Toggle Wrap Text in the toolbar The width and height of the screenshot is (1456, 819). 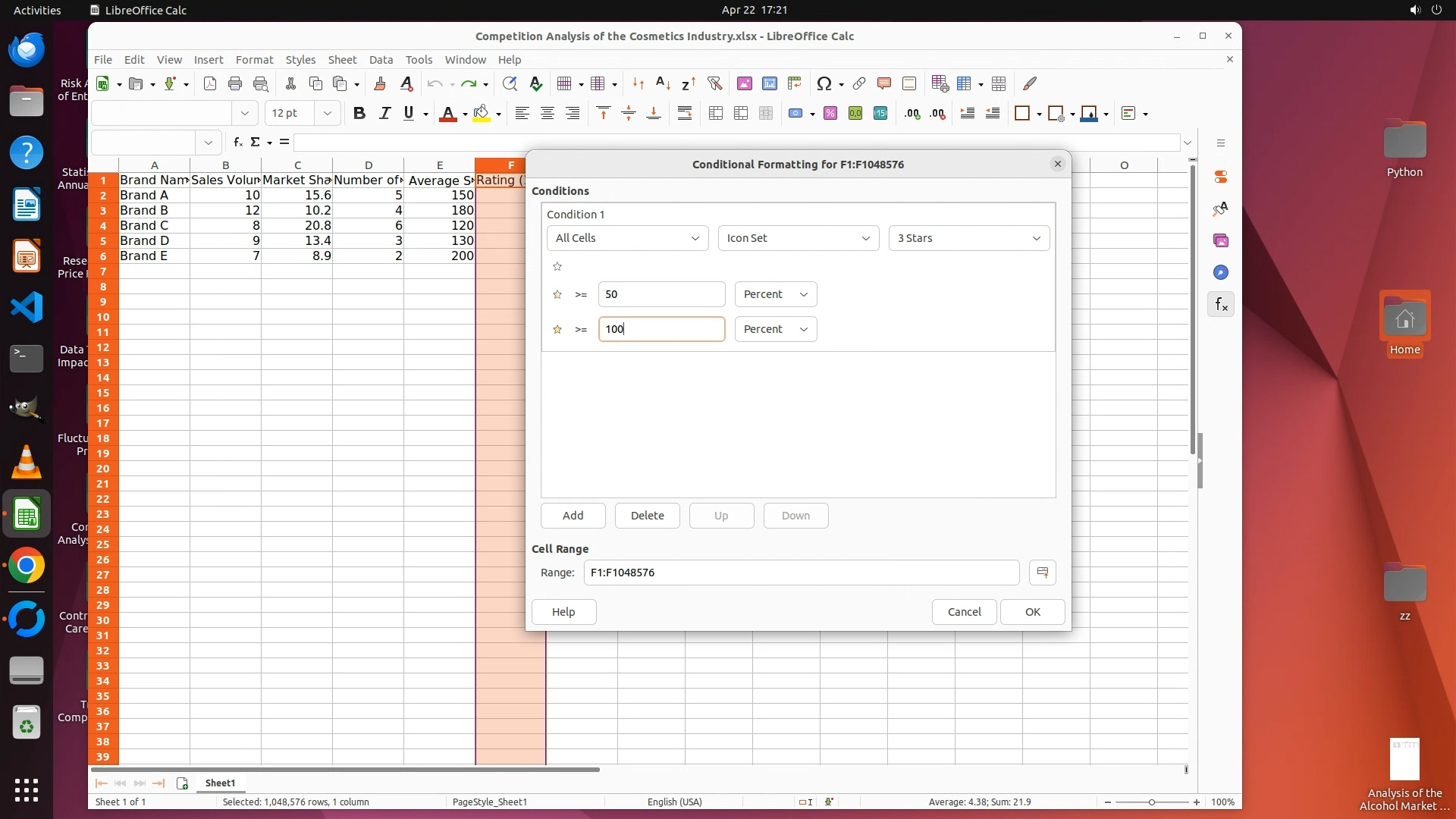tap(685, 114)
